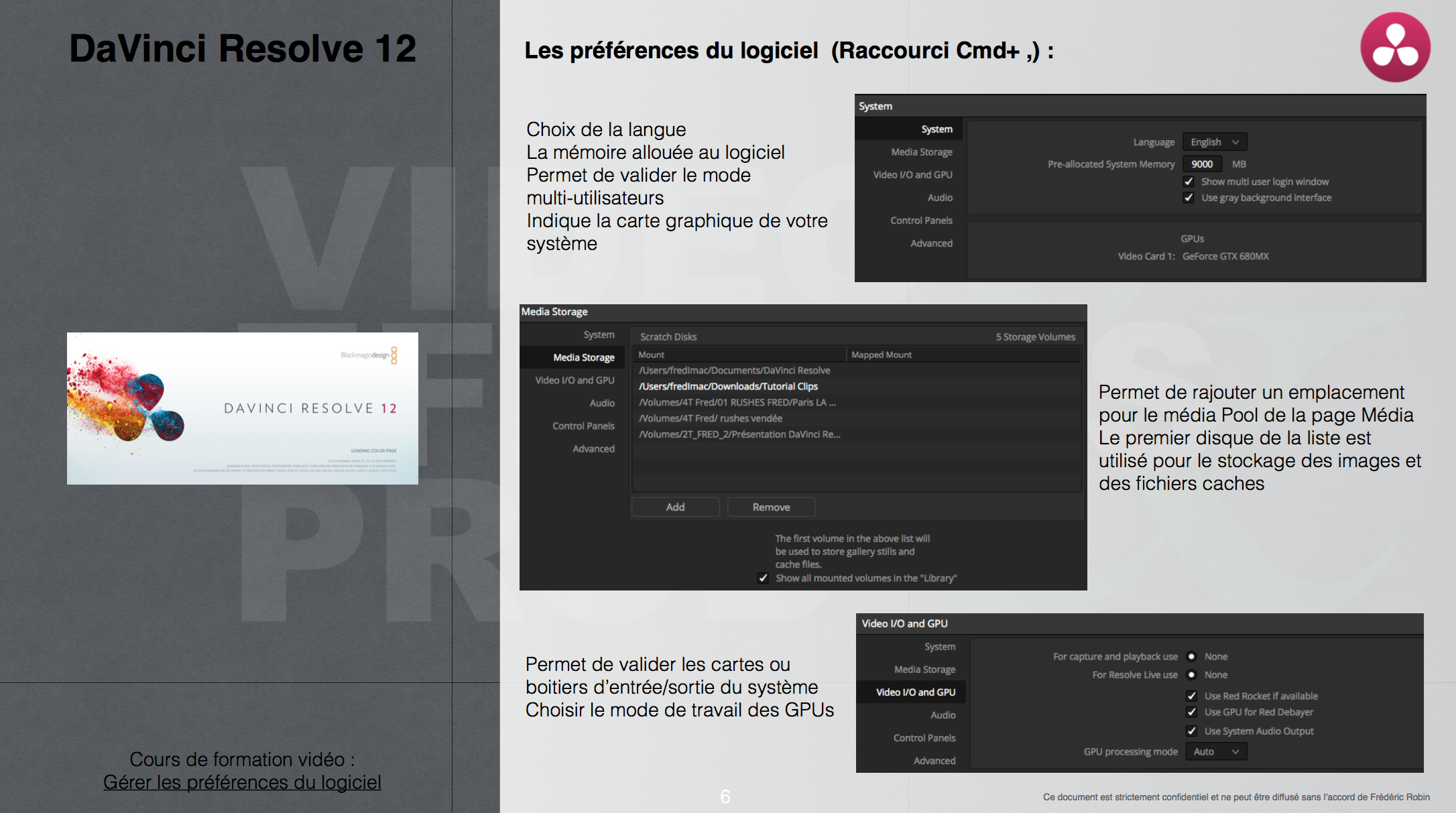Select Advanced preferences section

tap(932, 243)
